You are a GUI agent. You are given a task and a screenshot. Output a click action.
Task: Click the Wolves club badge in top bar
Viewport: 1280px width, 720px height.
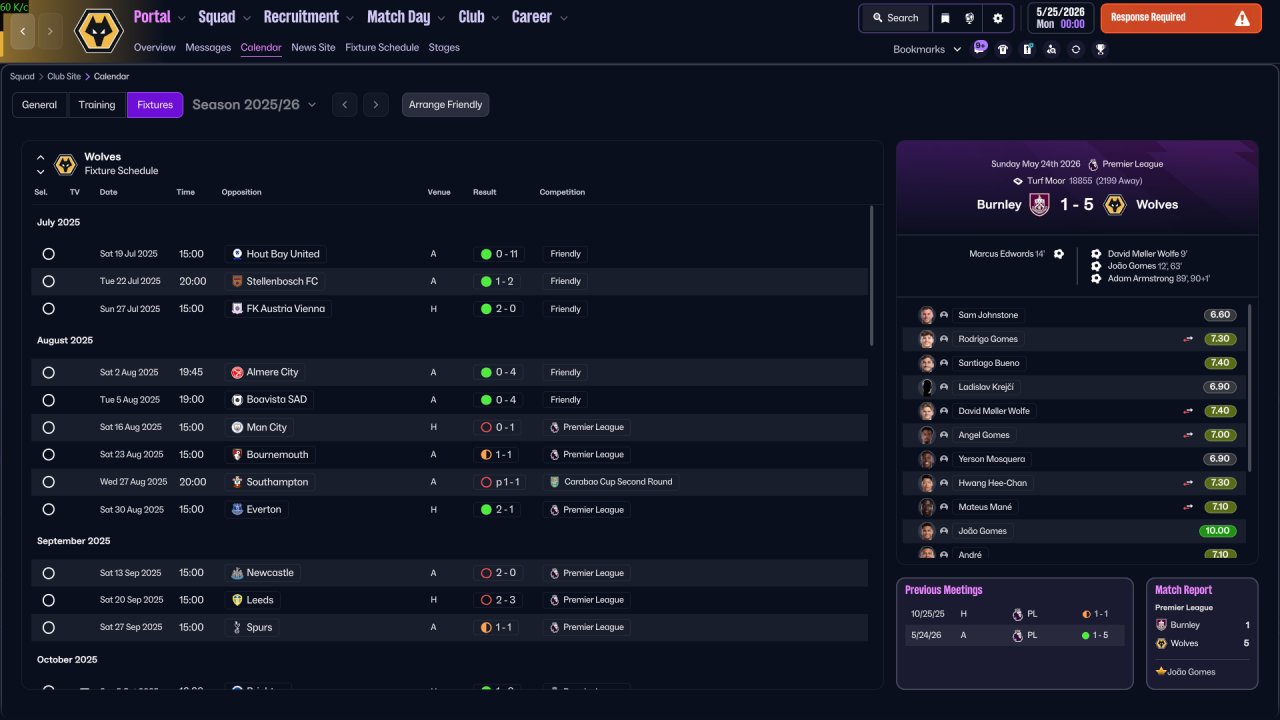(99, 31)
